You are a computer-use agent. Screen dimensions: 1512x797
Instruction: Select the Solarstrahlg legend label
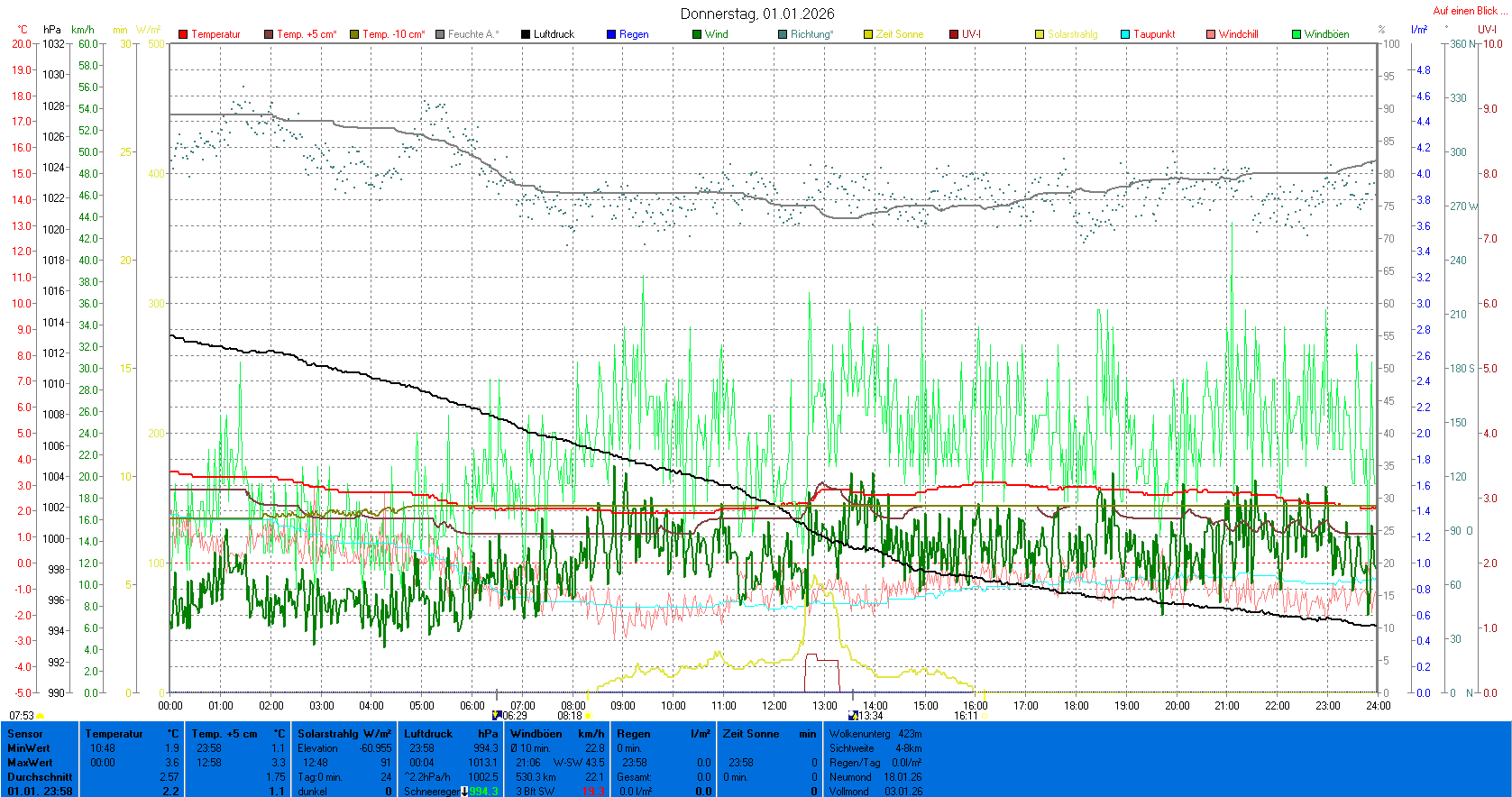1072,34
